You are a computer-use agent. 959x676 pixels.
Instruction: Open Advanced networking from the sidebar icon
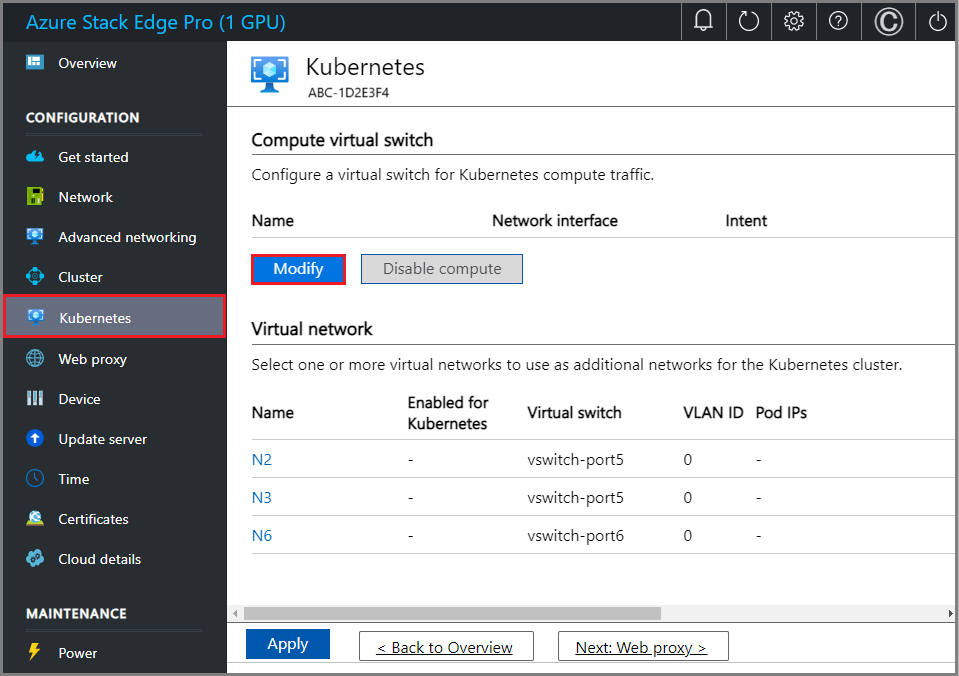tap(33, 237)
